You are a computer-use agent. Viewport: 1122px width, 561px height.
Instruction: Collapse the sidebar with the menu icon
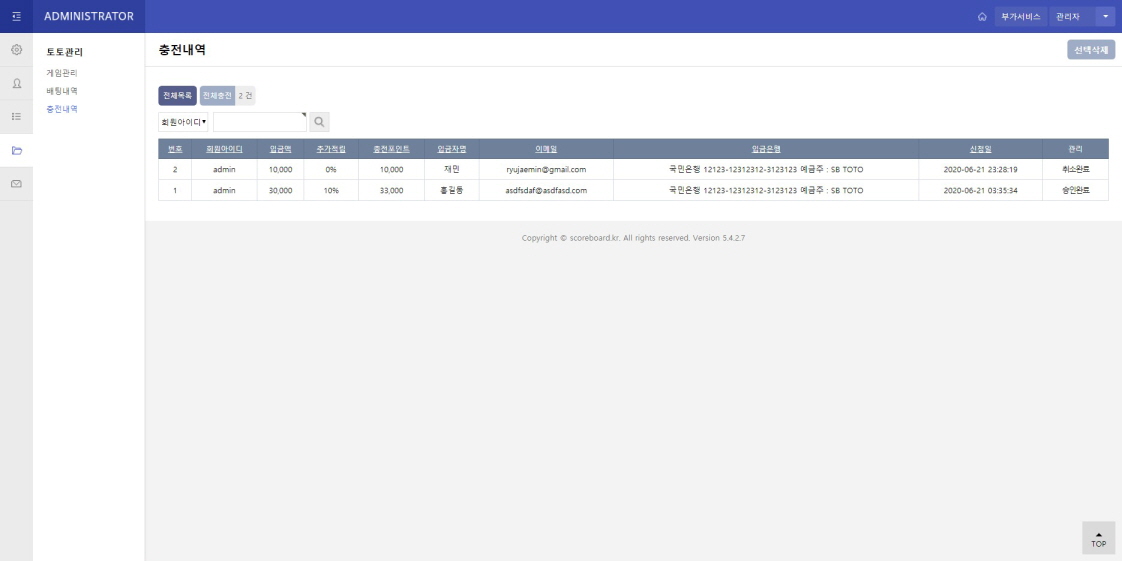16,16
